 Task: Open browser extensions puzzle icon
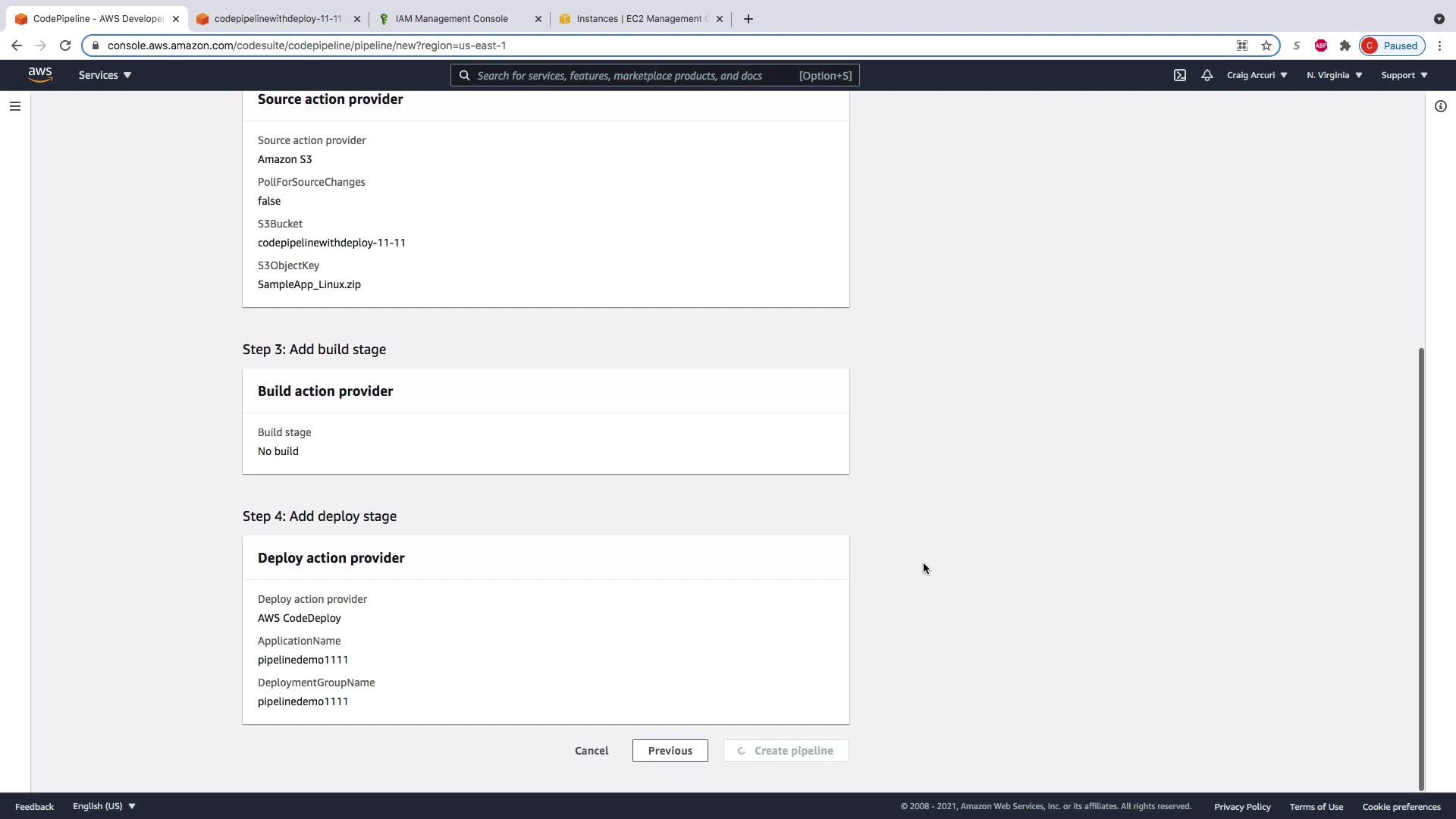(x=1345, y=45)
